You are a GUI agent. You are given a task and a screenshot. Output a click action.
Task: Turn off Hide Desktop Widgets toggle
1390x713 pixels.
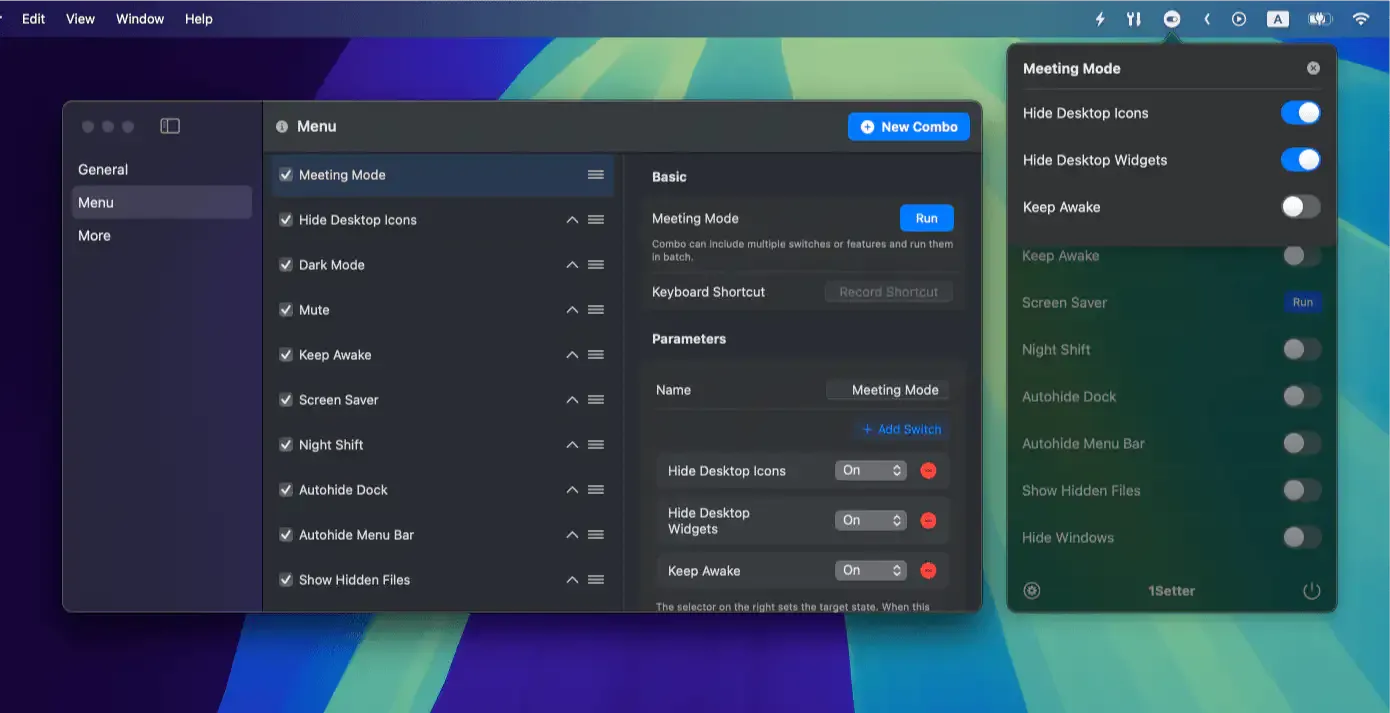click(x=1300, y=160)
